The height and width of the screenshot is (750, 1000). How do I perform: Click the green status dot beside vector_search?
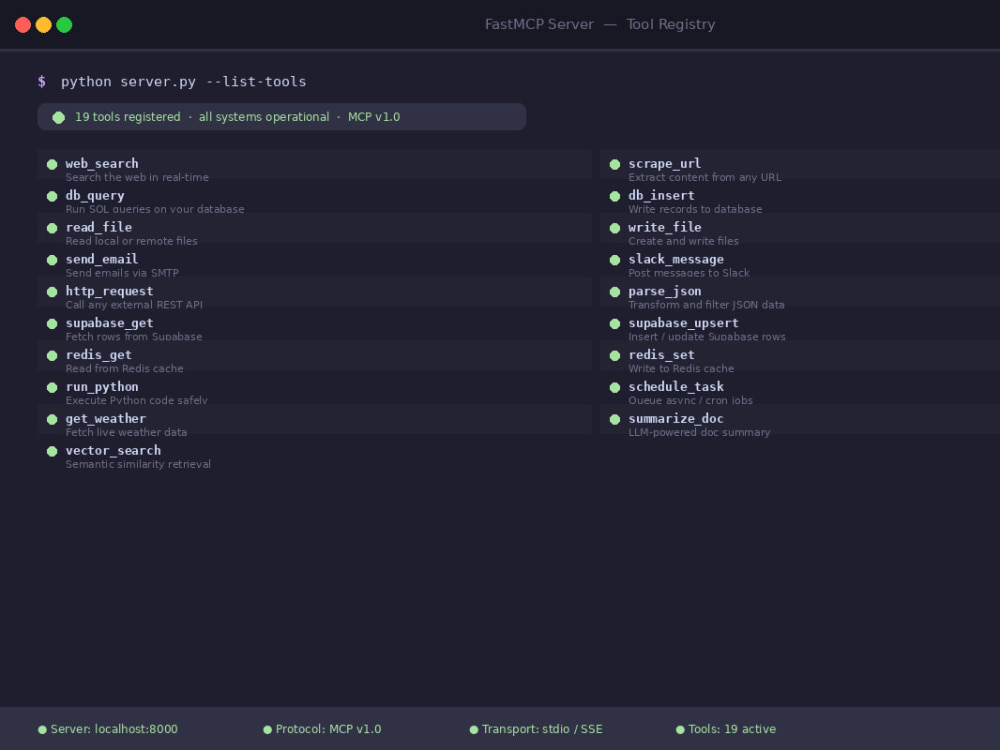(52, 452)
